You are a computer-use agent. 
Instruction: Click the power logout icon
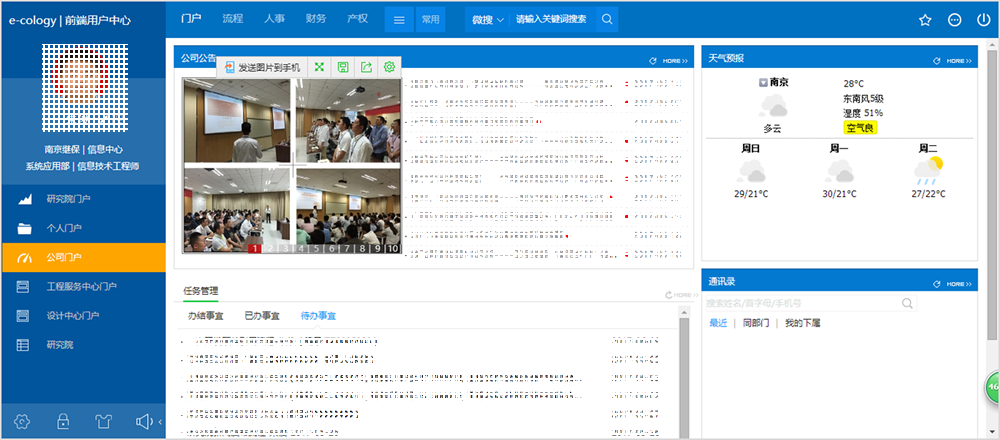983,20
